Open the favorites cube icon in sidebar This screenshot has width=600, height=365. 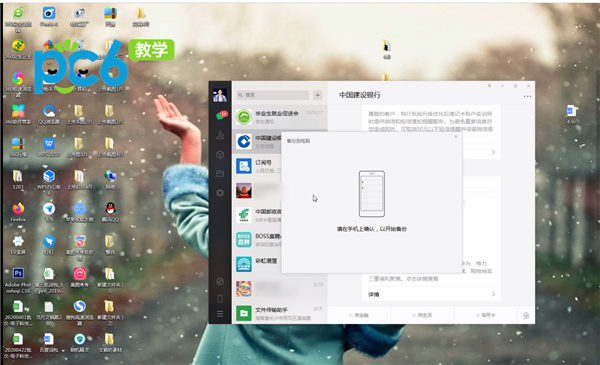220,155
